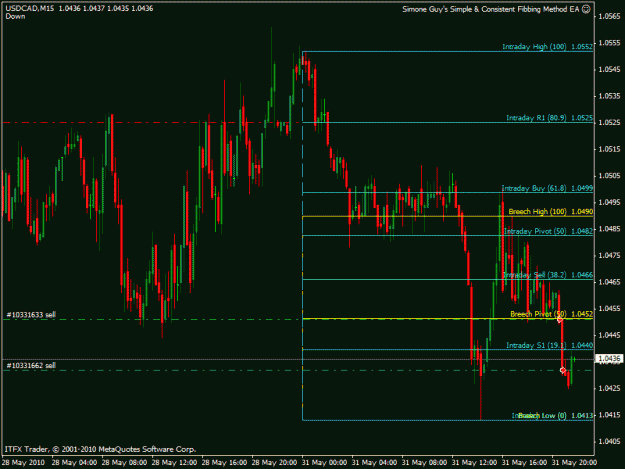The width and height of the screenshot is (625, 469).
Task: Click the '28 May 2010' time axis label
Action: [x=23, y=463]
